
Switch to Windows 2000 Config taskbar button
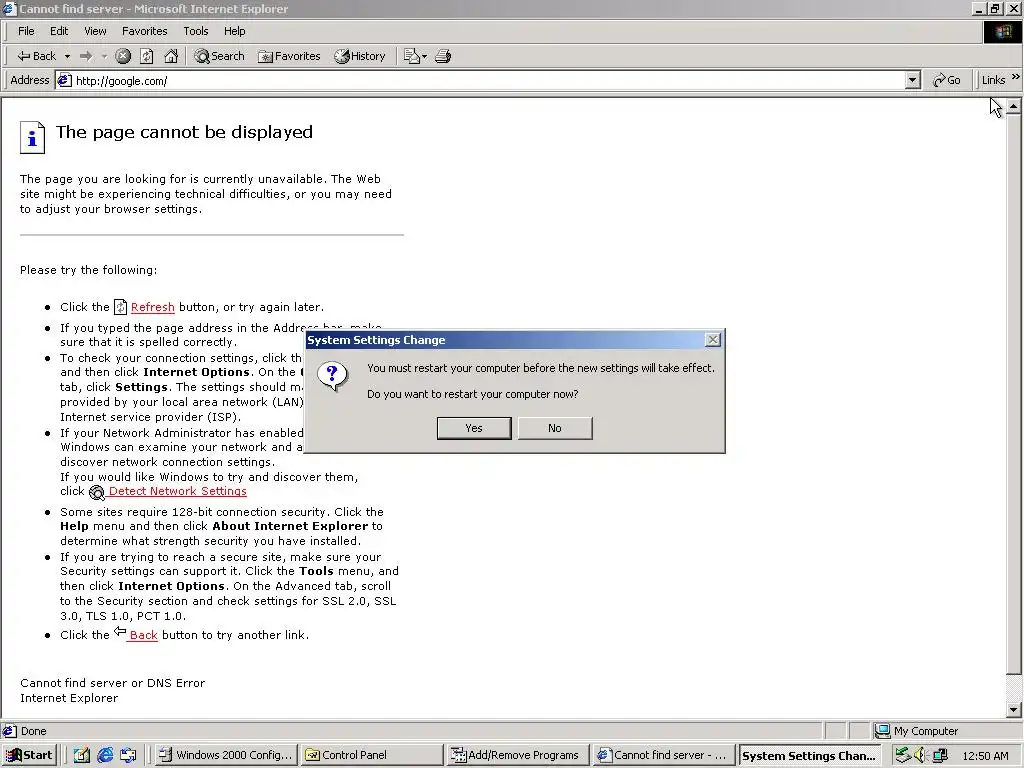(x=226, y=755)
